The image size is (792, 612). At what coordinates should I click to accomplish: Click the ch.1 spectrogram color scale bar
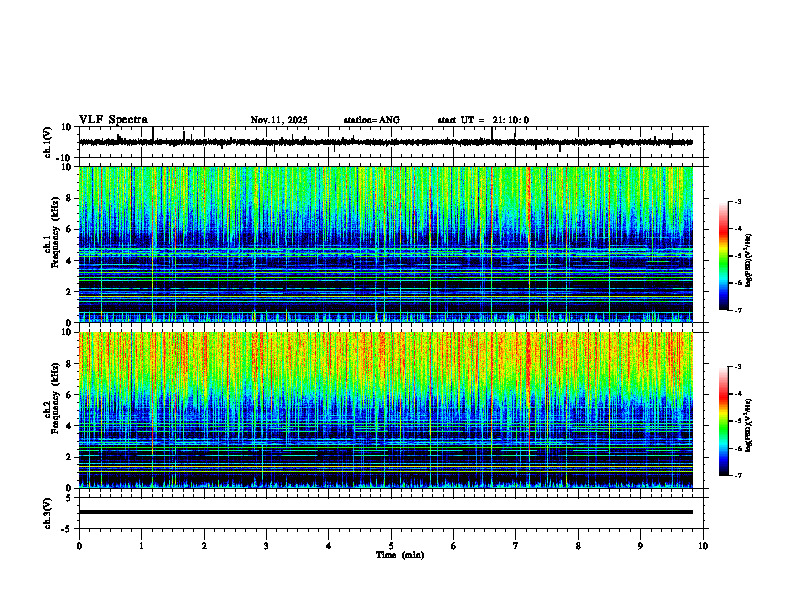[x=723, y=256]
